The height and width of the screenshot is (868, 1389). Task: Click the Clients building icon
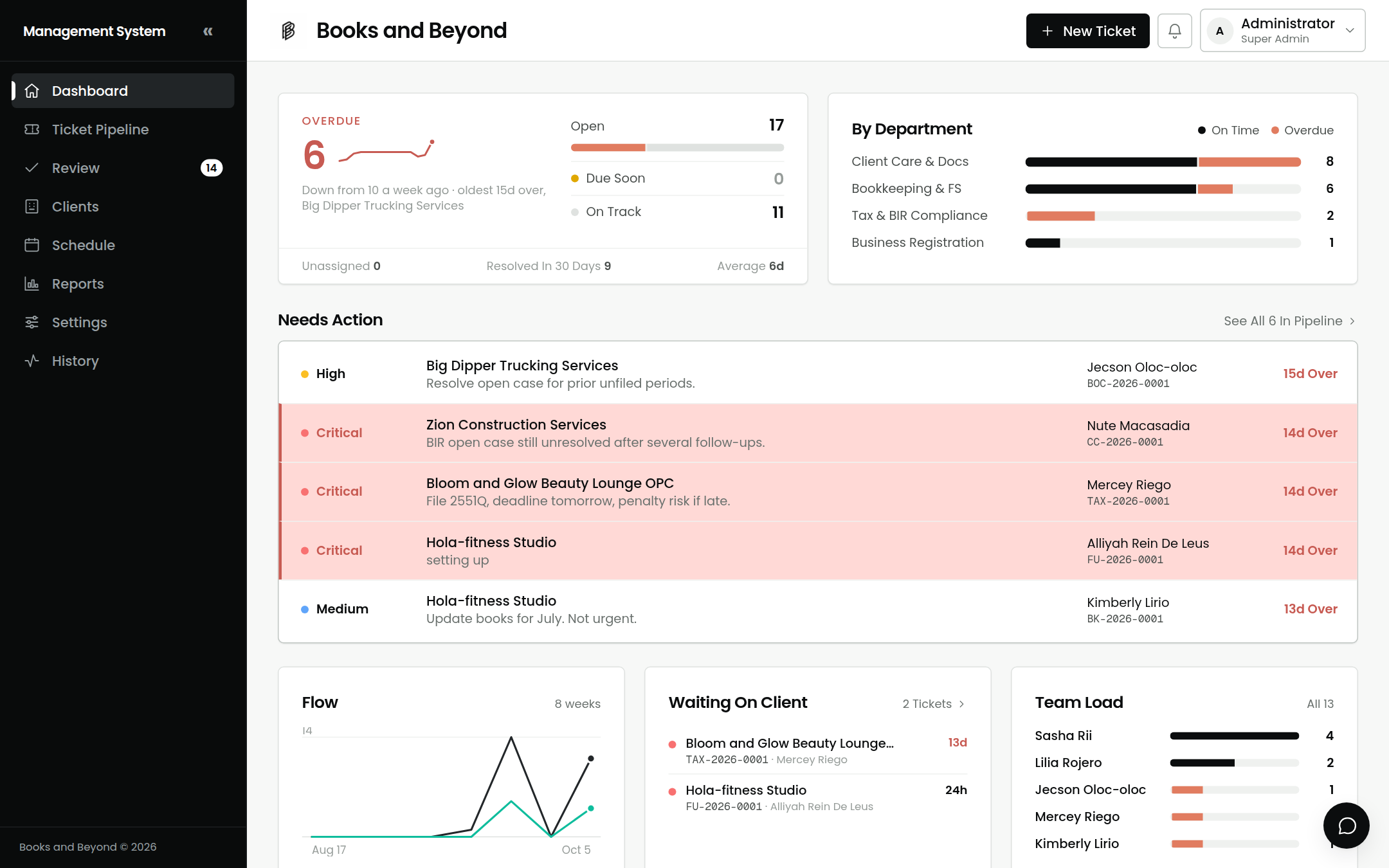click(x=32, y=206)
